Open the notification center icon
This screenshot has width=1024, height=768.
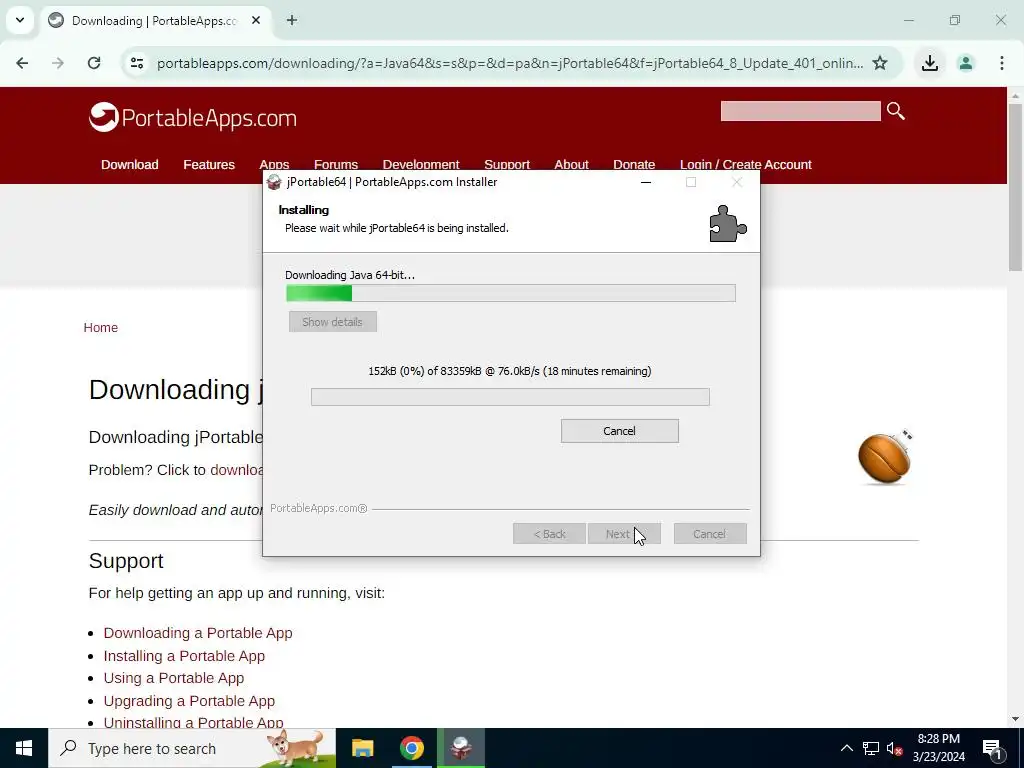(993, 748)
